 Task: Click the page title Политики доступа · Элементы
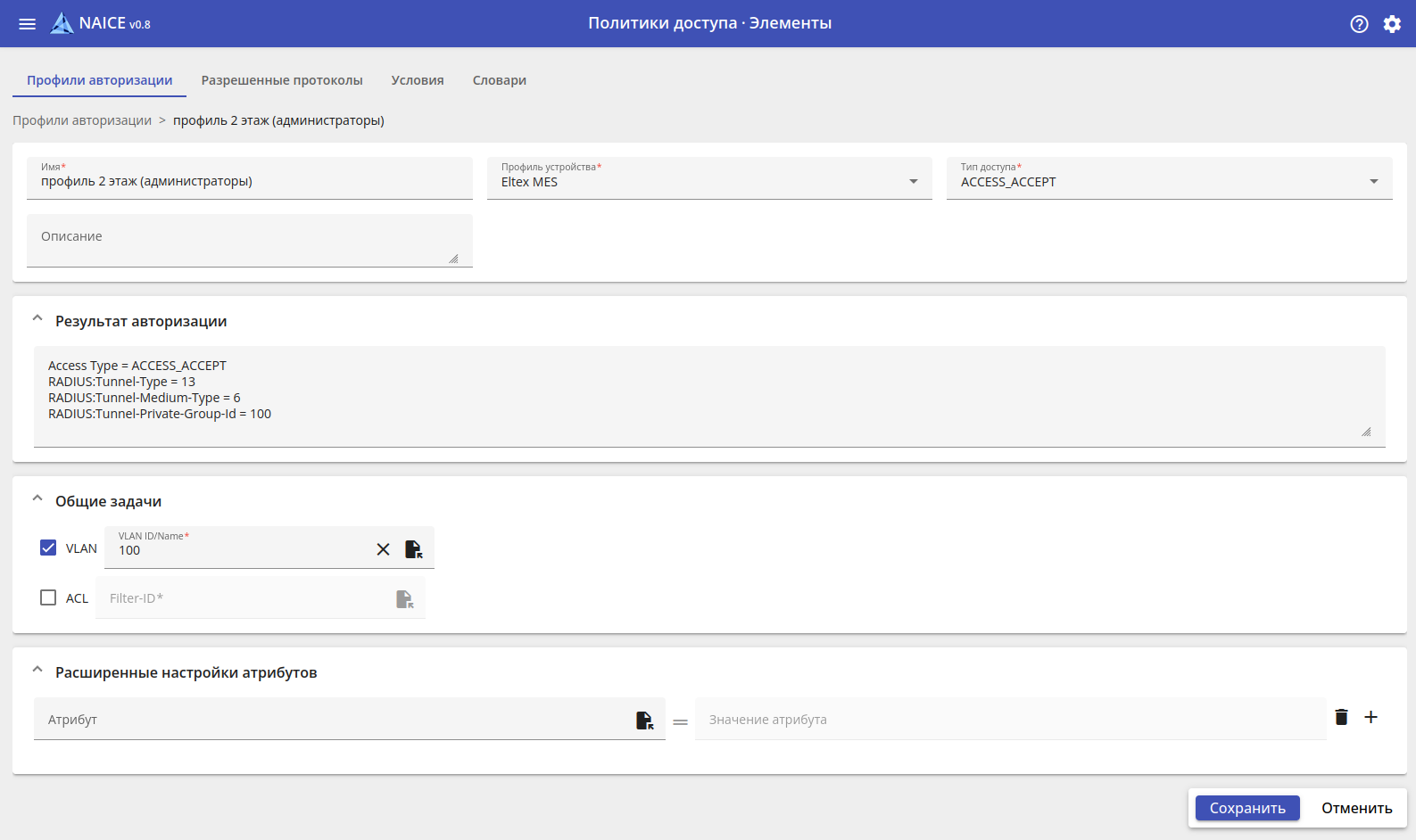click(709, 23)
